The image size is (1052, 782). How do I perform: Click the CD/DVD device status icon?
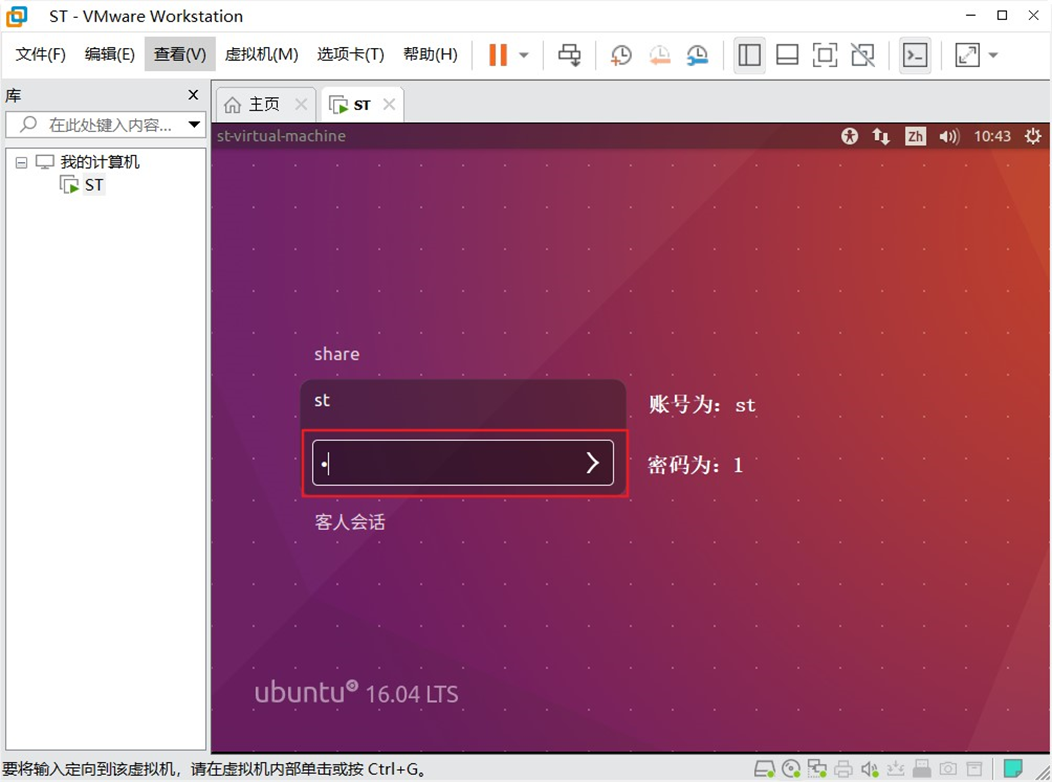pyautogui.click(x=791, y=767)
